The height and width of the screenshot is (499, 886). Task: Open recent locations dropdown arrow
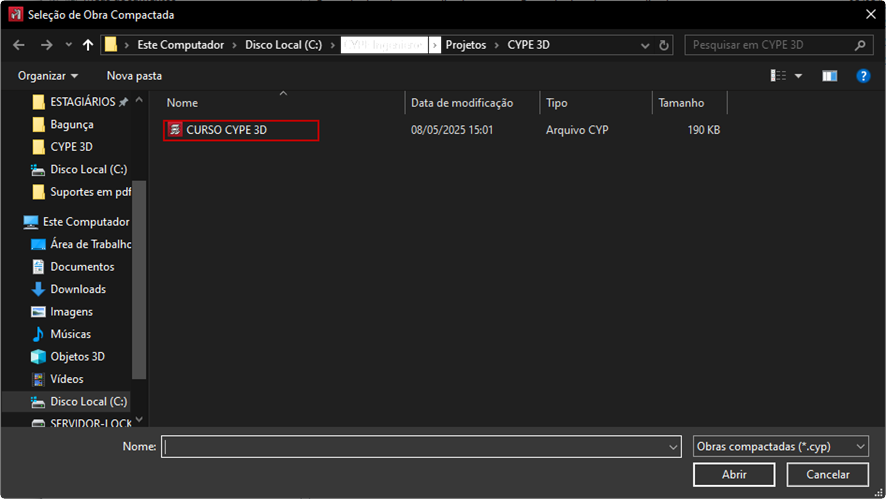click(68, 45)
